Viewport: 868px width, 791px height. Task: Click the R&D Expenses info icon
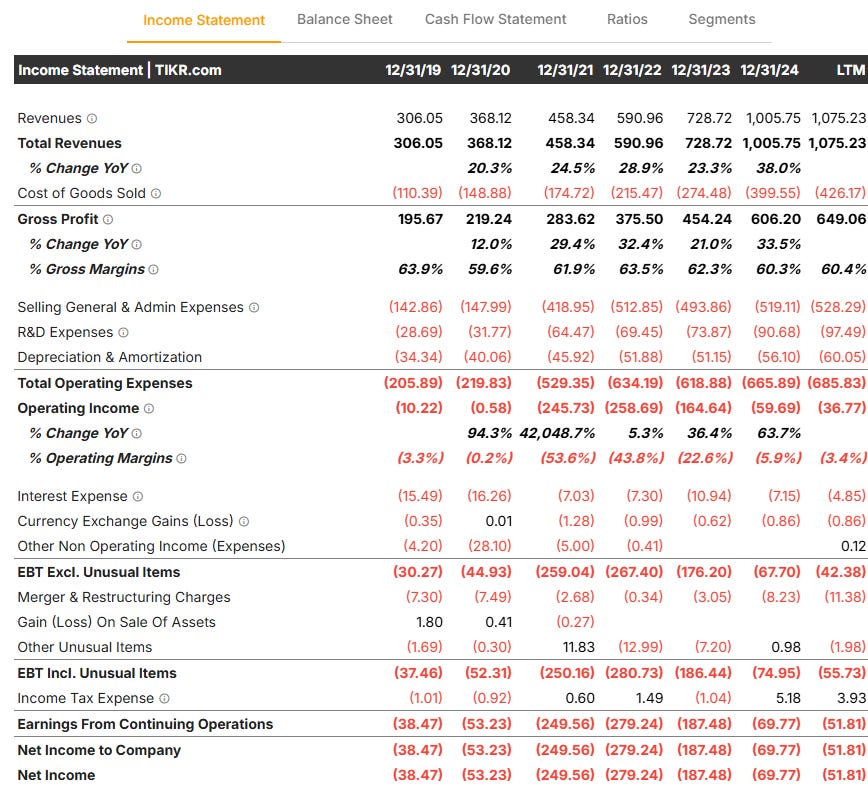coord(123,332)
